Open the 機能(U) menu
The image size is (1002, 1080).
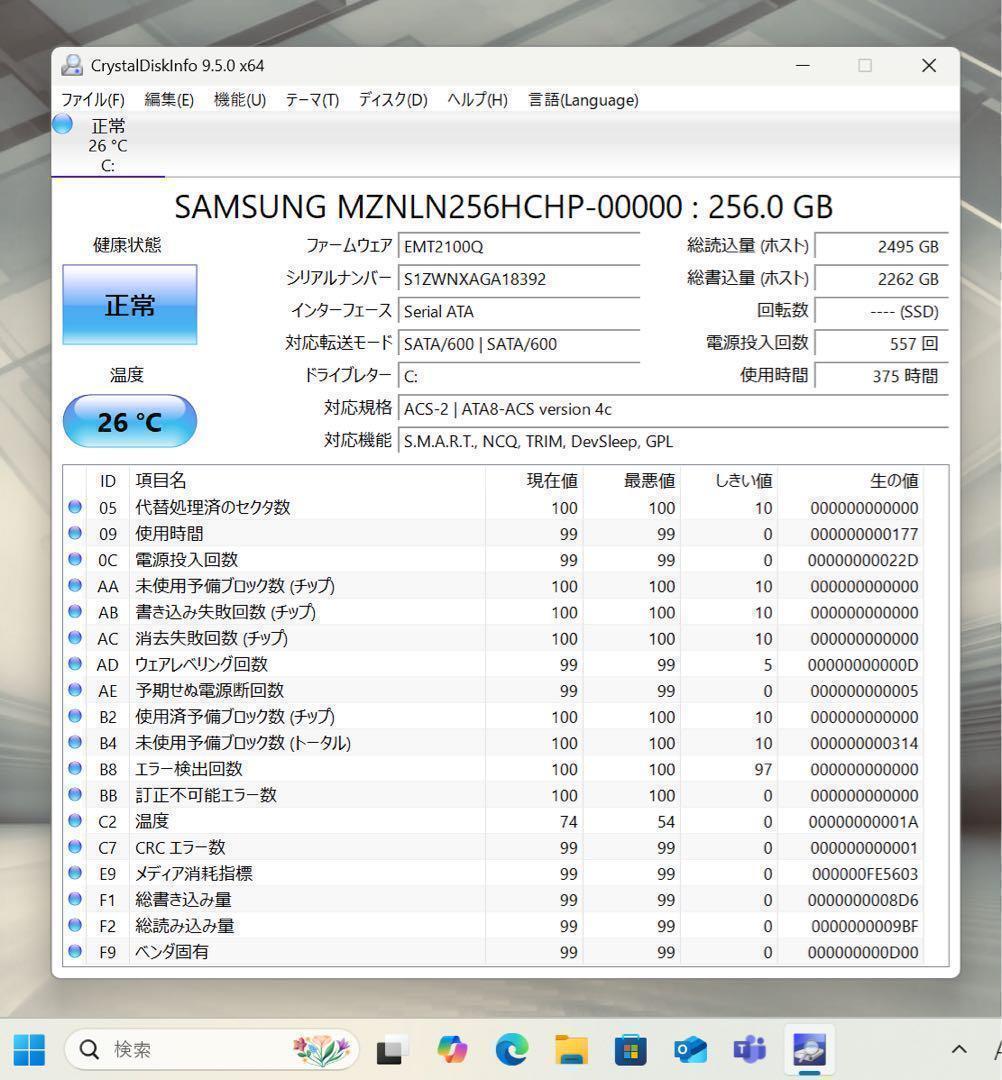click(240, 100)
